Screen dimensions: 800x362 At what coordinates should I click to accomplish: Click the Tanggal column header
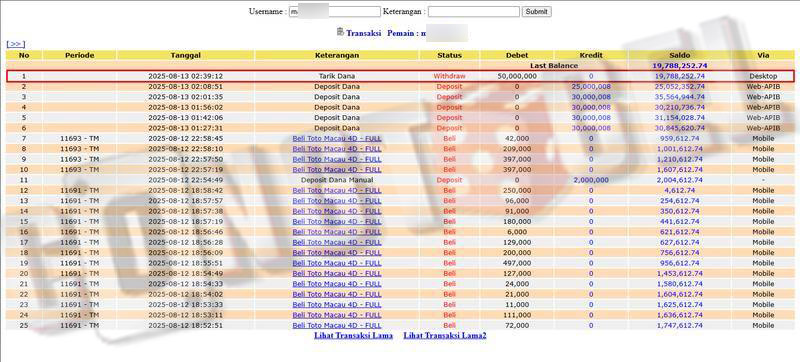[x=186, y=55]
